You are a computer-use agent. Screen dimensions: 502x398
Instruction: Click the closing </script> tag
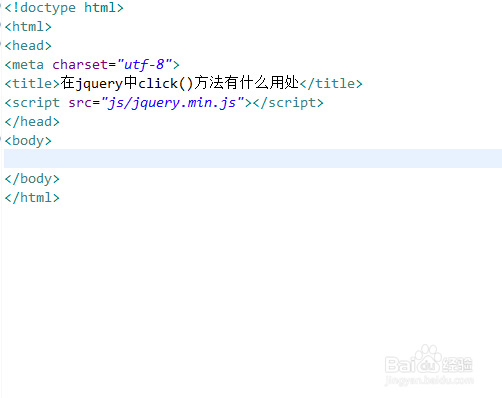pyautogui.click(x=288, y=103)
